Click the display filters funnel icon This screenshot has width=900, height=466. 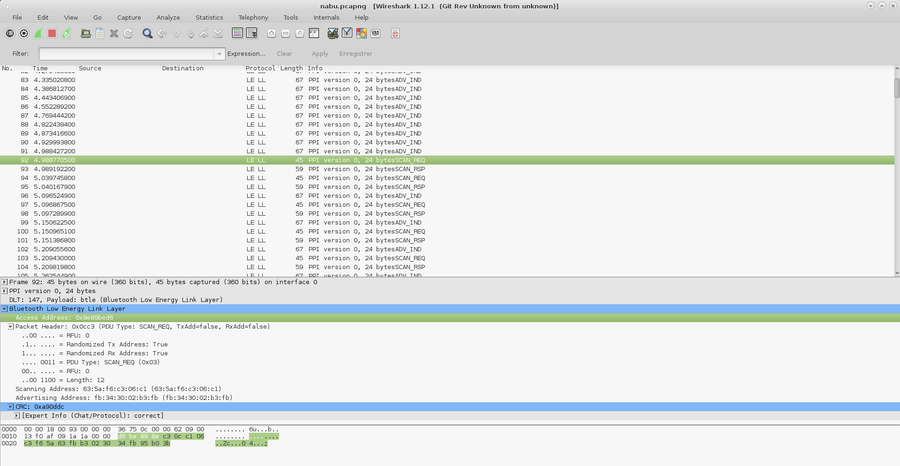(x=346, y=33)
